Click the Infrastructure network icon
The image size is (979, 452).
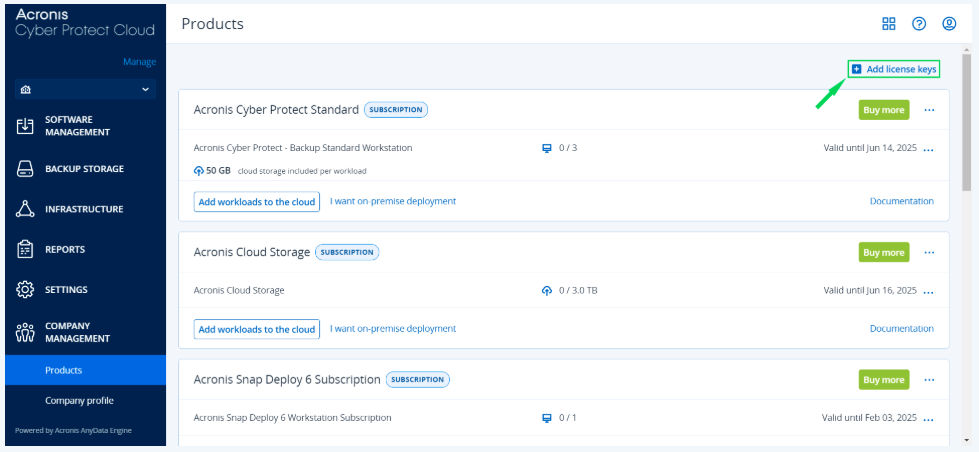[x=24, y=209]
